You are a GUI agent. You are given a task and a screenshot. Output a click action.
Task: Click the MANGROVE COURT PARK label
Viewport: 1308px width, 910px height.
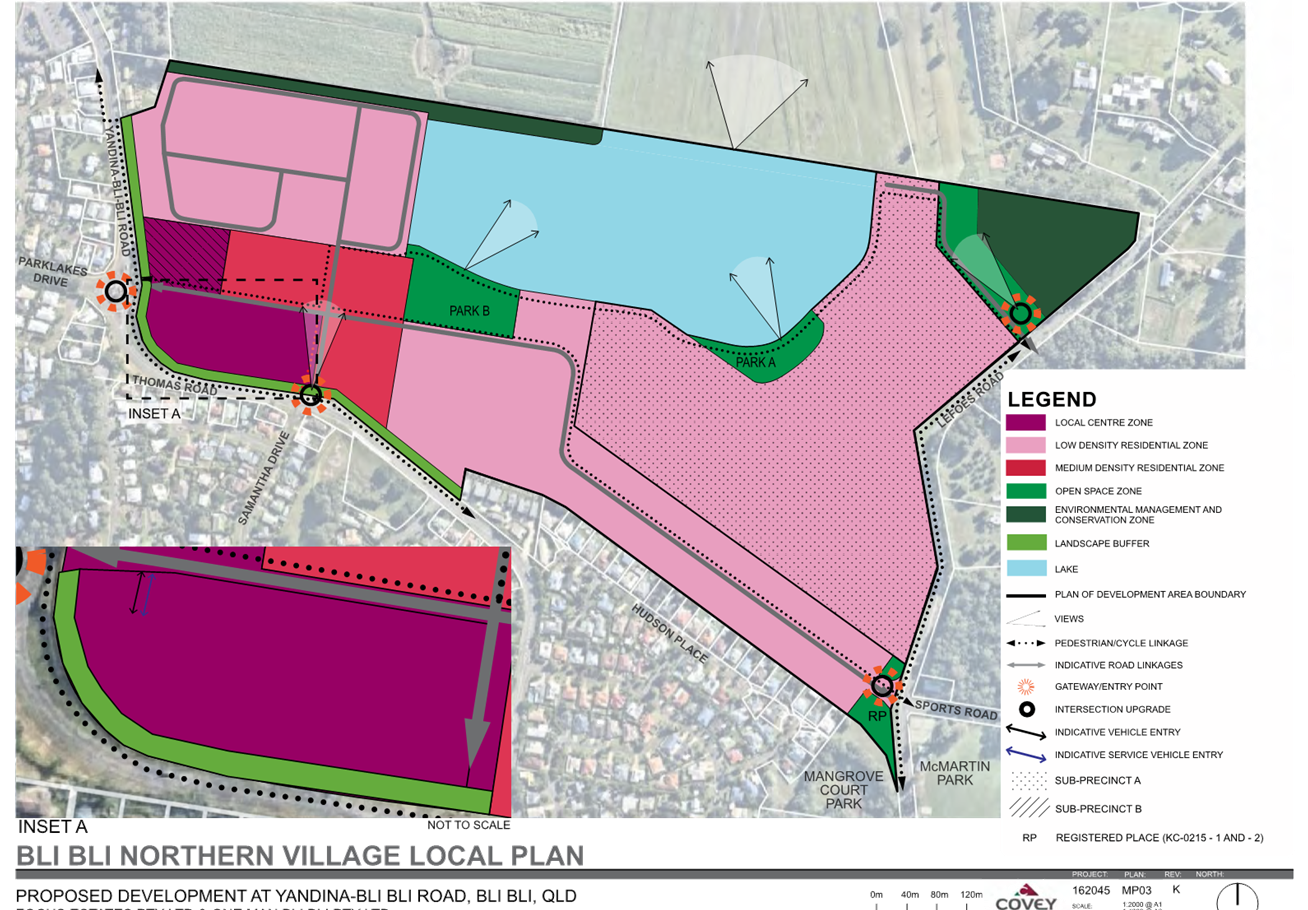coord(846,789)
